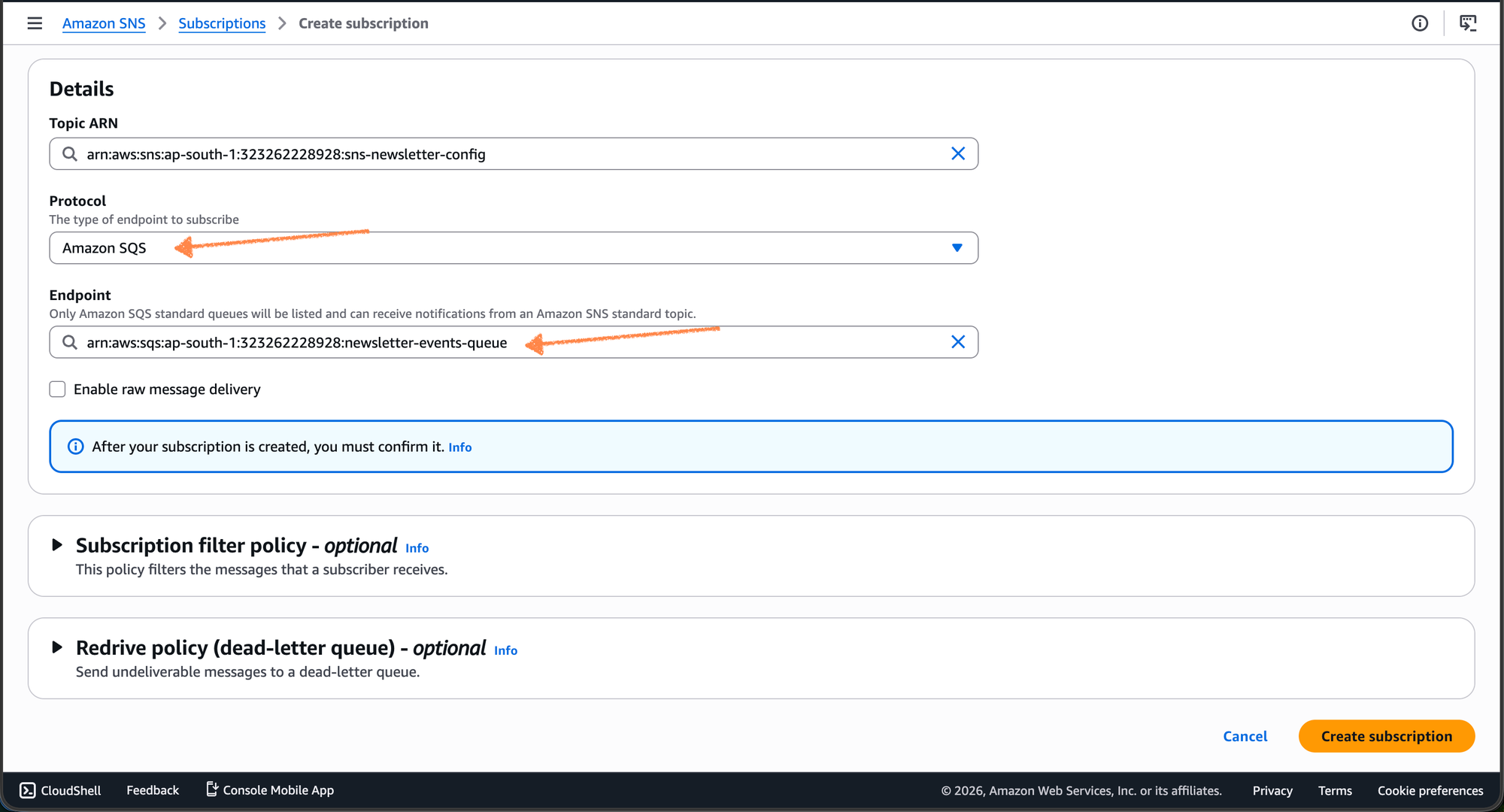
Task: Clear the Topic ARN field with X
Action: pos(958,154)
